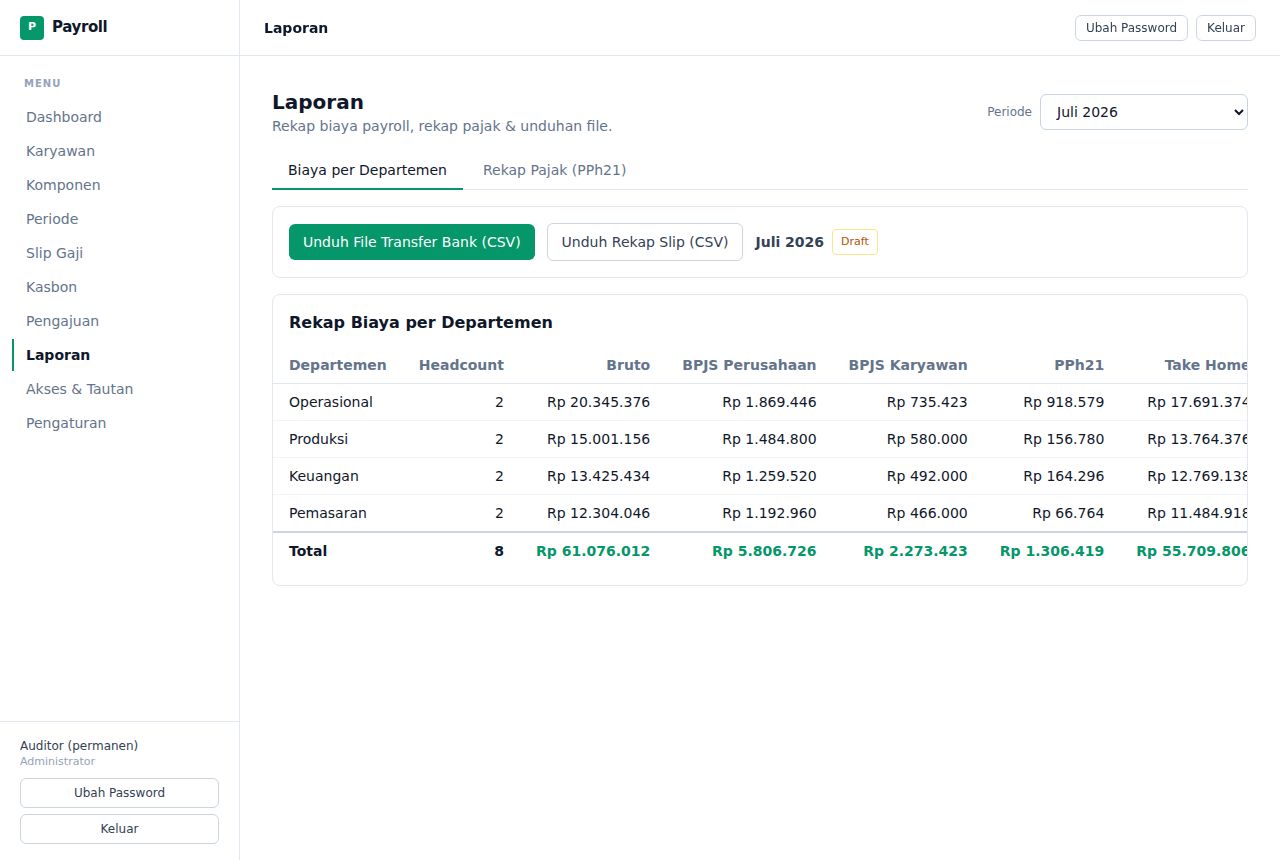Click the Total row label
The height and width of the screenshot is (860, 1280).
[308, 551]
